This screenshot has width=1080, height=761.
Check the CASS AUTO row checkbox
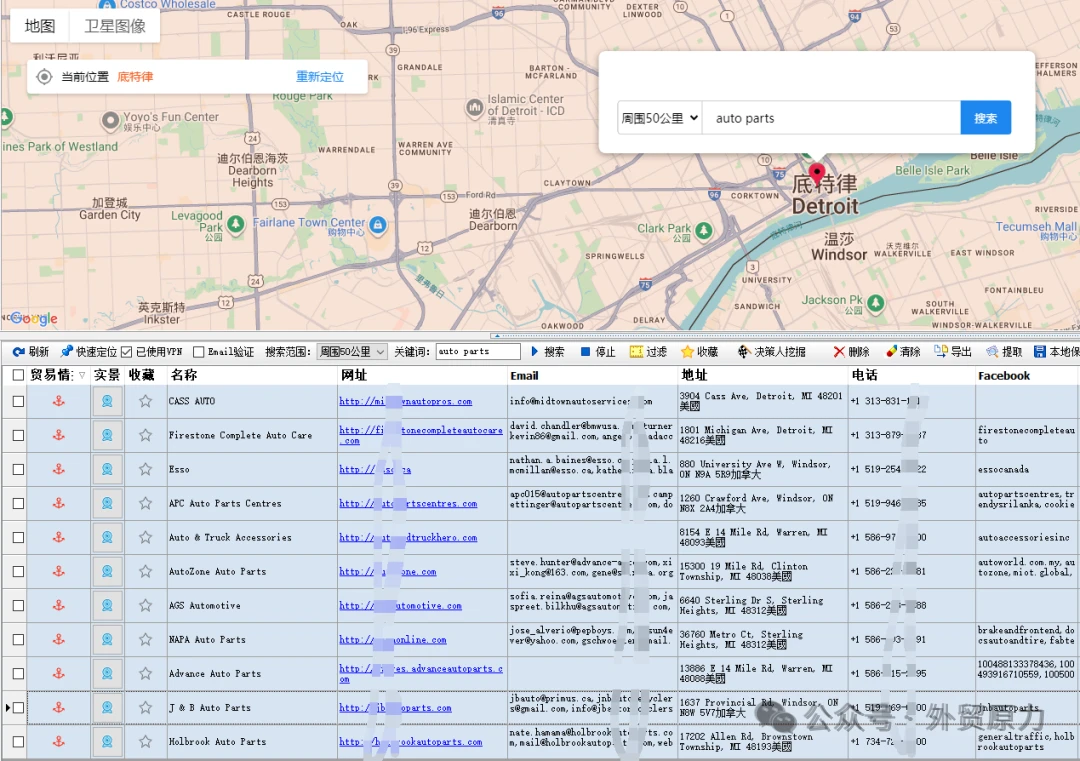[19, 402]
